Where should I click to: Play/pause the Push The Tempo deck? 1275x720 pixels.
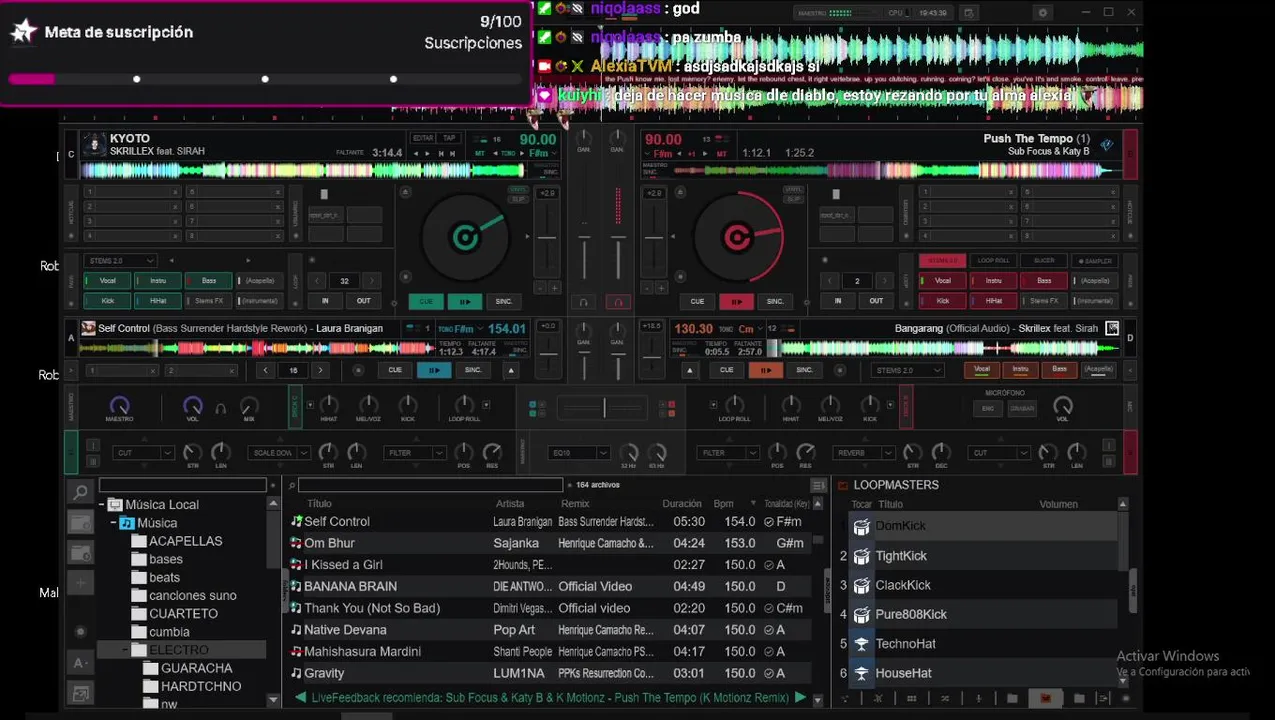[x=736, y=301]
